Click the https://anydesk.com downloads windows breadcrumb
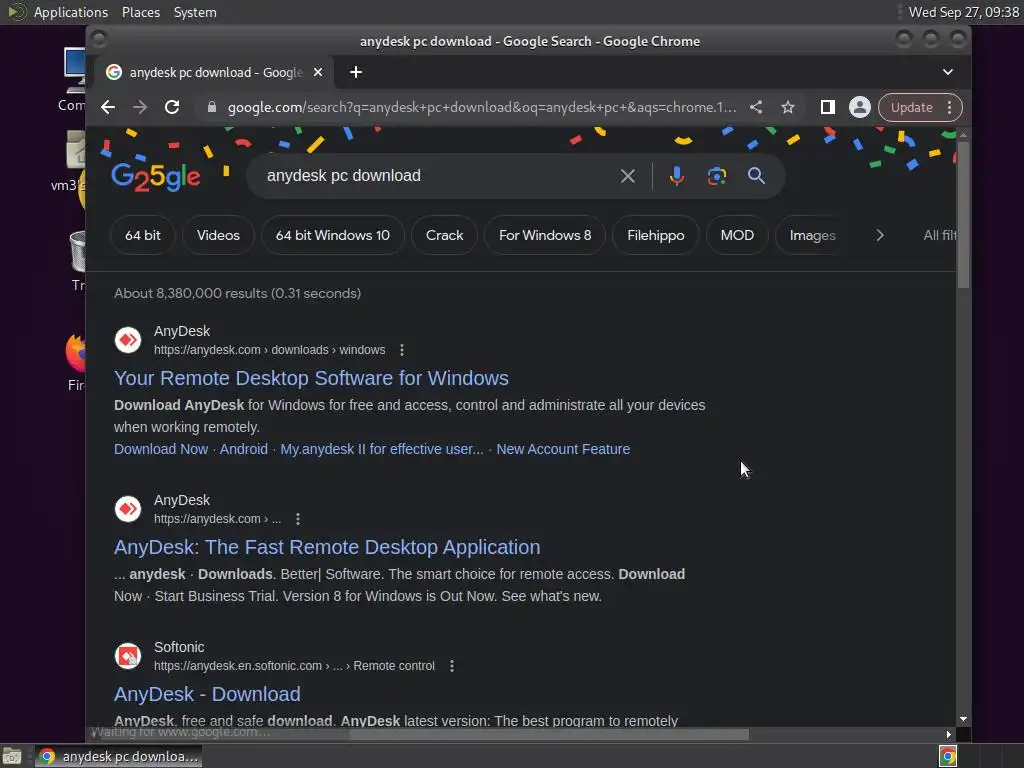The image size is (1024, 768). pos(269,350)
